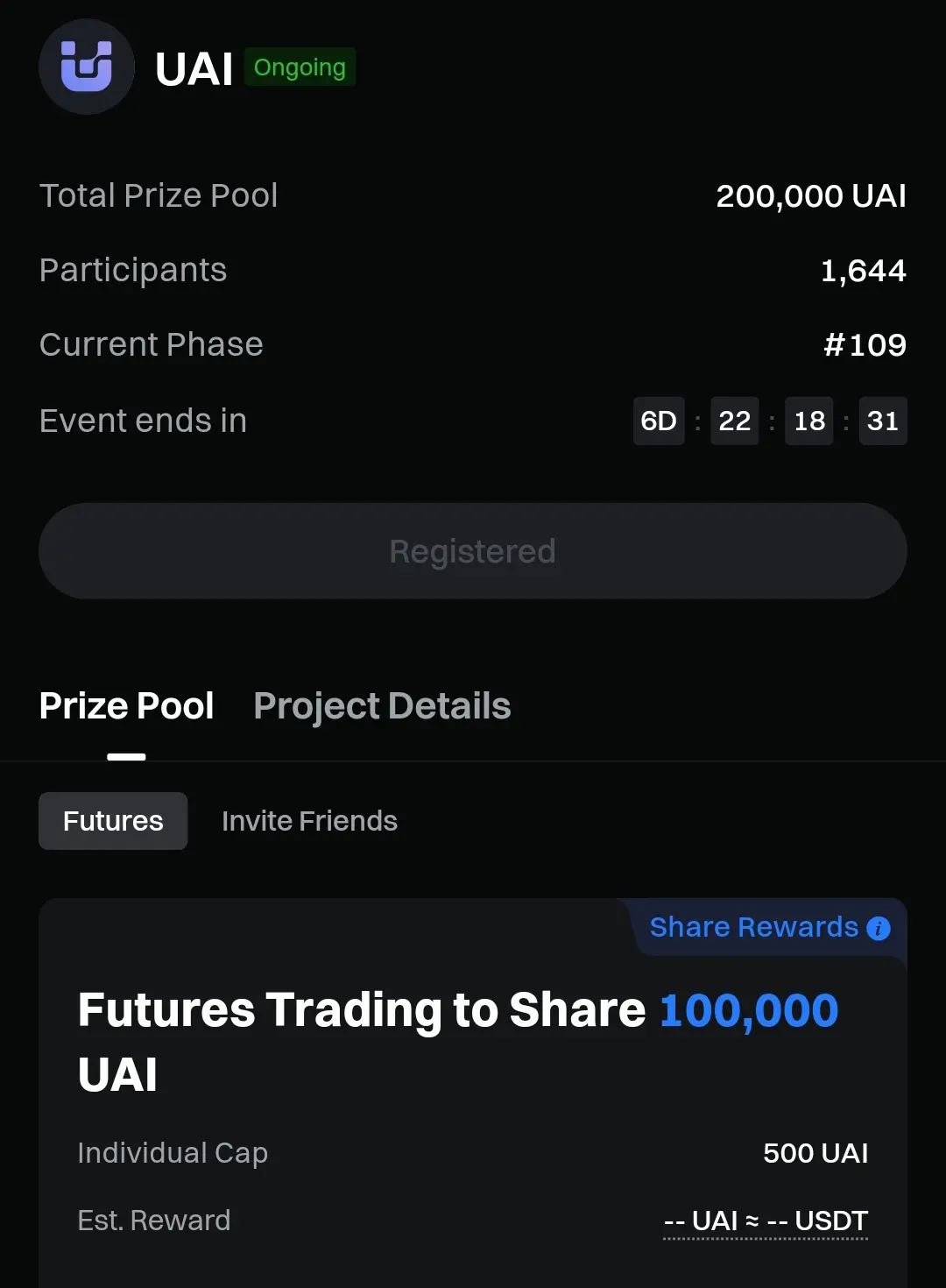The width and height of the screenshot is (946, 1288).
Task: Open the Project Details tab
Action: 382,706
